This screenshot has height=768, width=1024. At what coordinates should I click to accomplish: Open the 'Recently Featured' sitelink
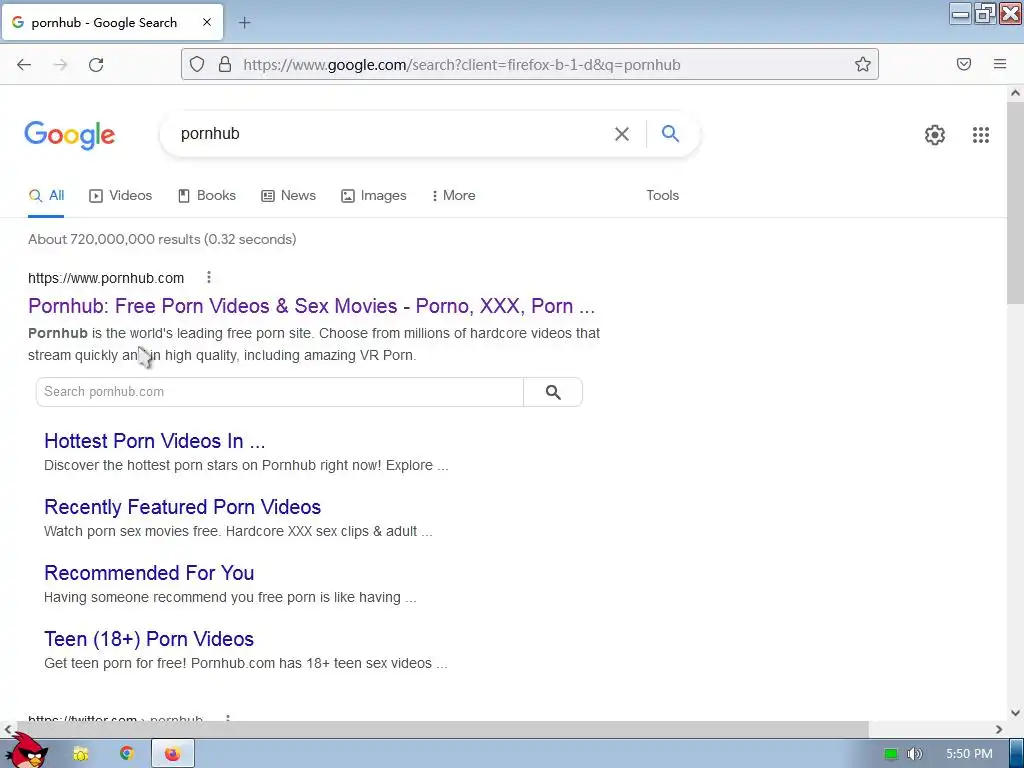tap(182, 507)
